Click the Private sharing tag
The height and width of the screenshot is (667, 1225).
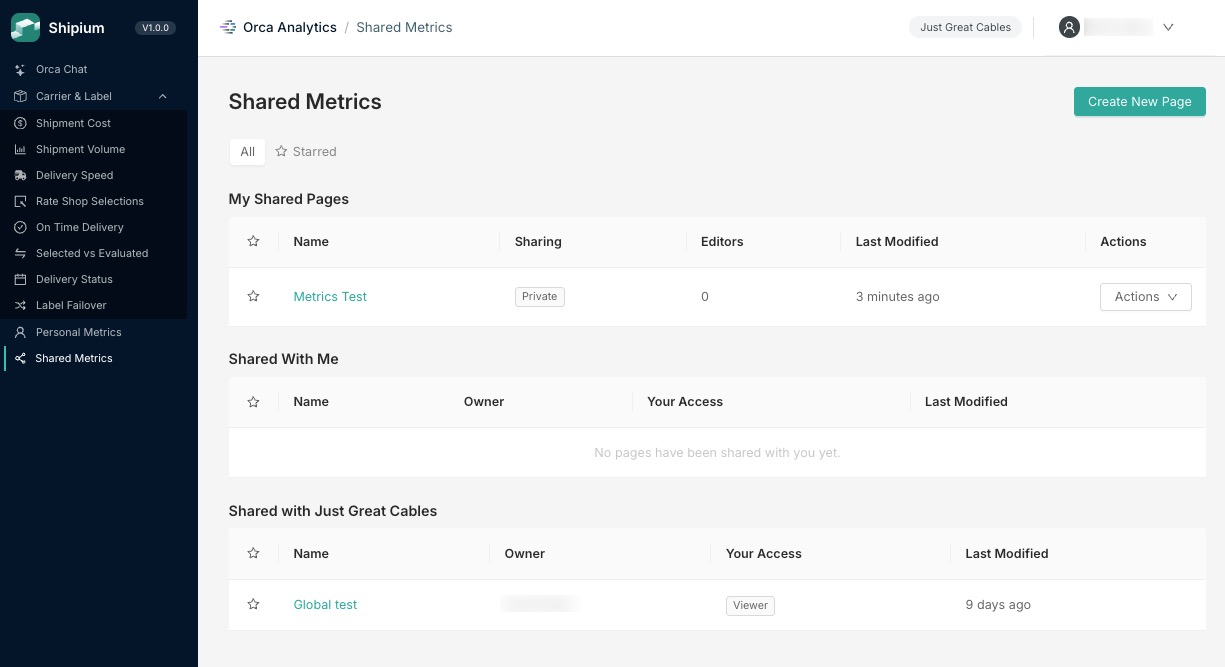tap(539, 296)
